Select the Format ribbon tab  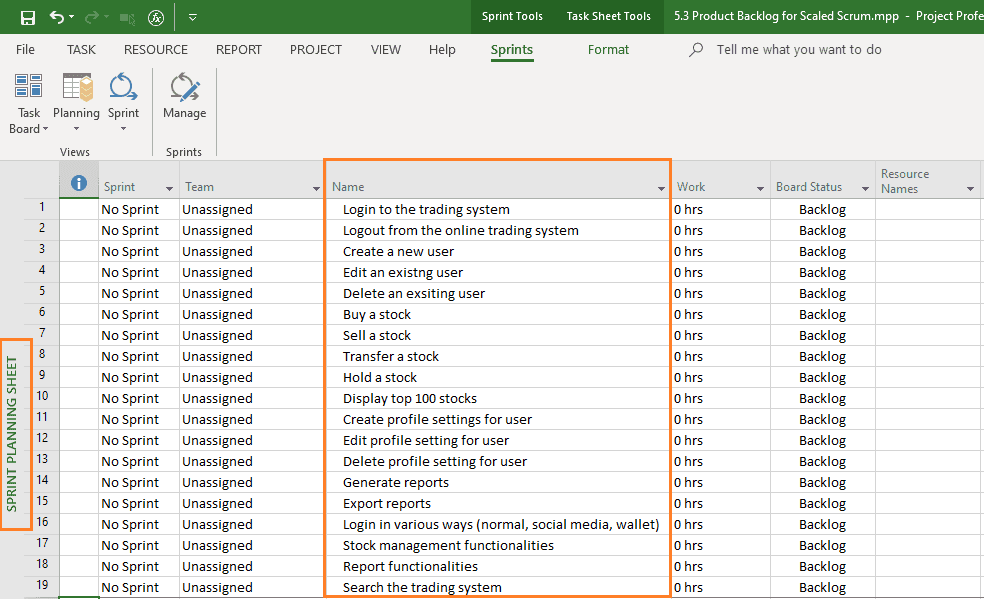coord(608,50)
